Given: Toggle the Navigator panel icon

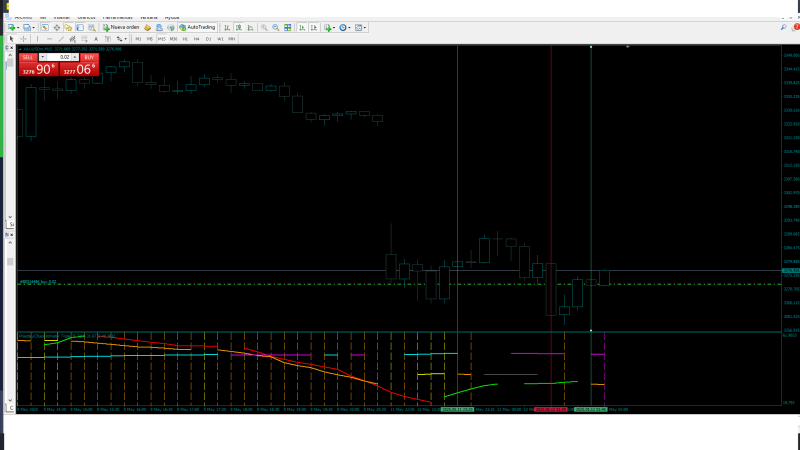Looking at the screenshot, I should point(68,28).
